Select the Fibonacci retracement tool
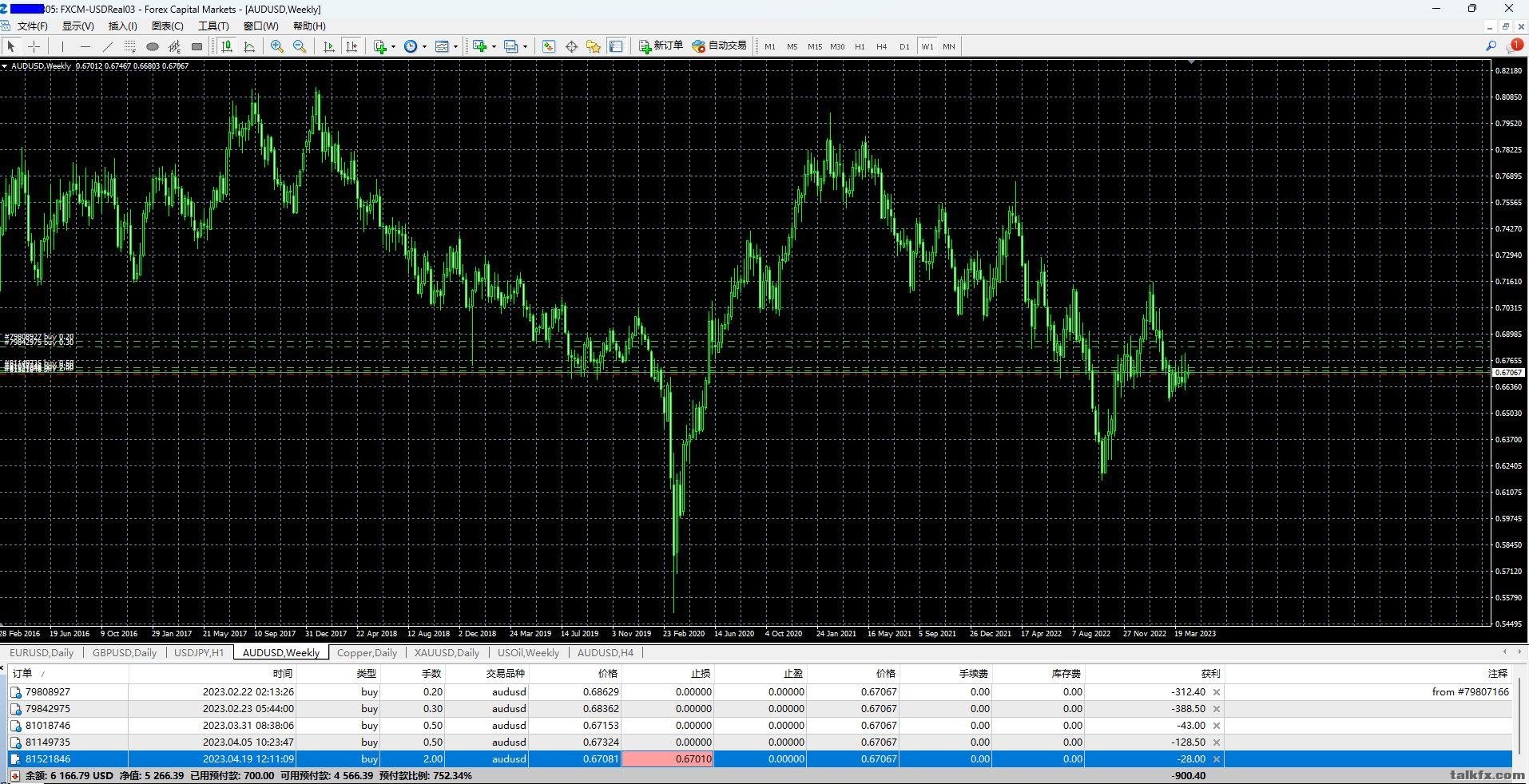 point(130,46)
